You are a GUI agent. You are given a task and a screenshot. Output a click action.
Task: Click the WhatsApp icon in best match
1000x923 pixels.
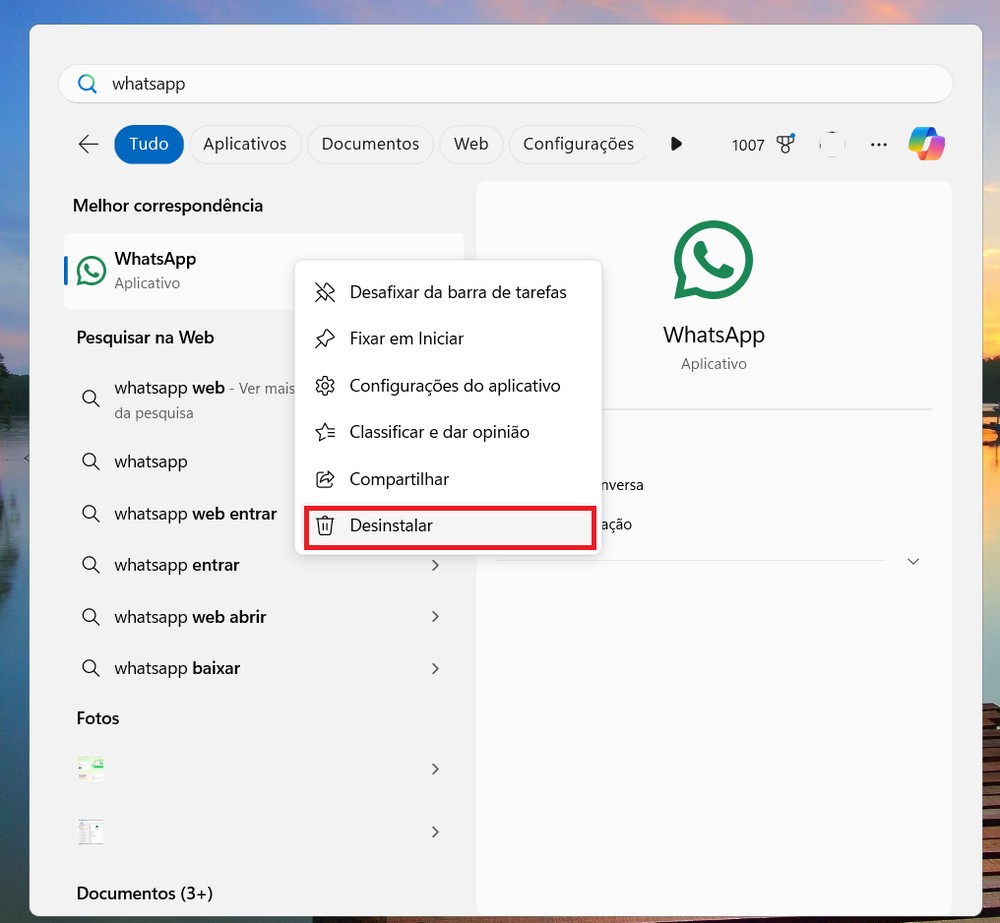[91, 270]
